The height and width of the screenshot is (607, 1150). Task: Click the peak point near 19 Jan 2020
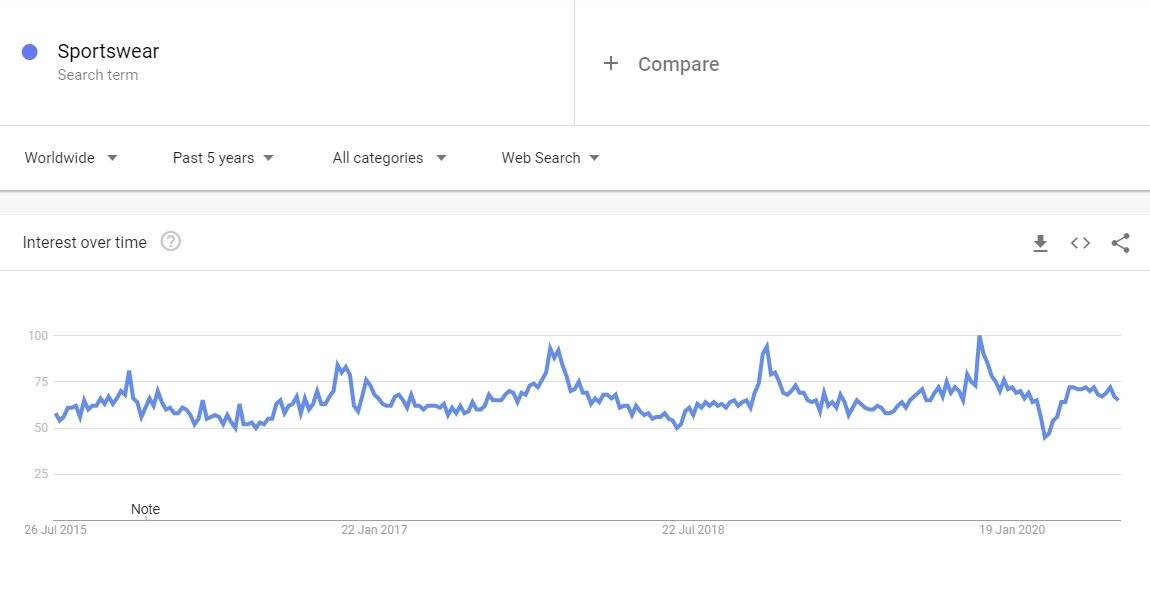pos(979,336)
